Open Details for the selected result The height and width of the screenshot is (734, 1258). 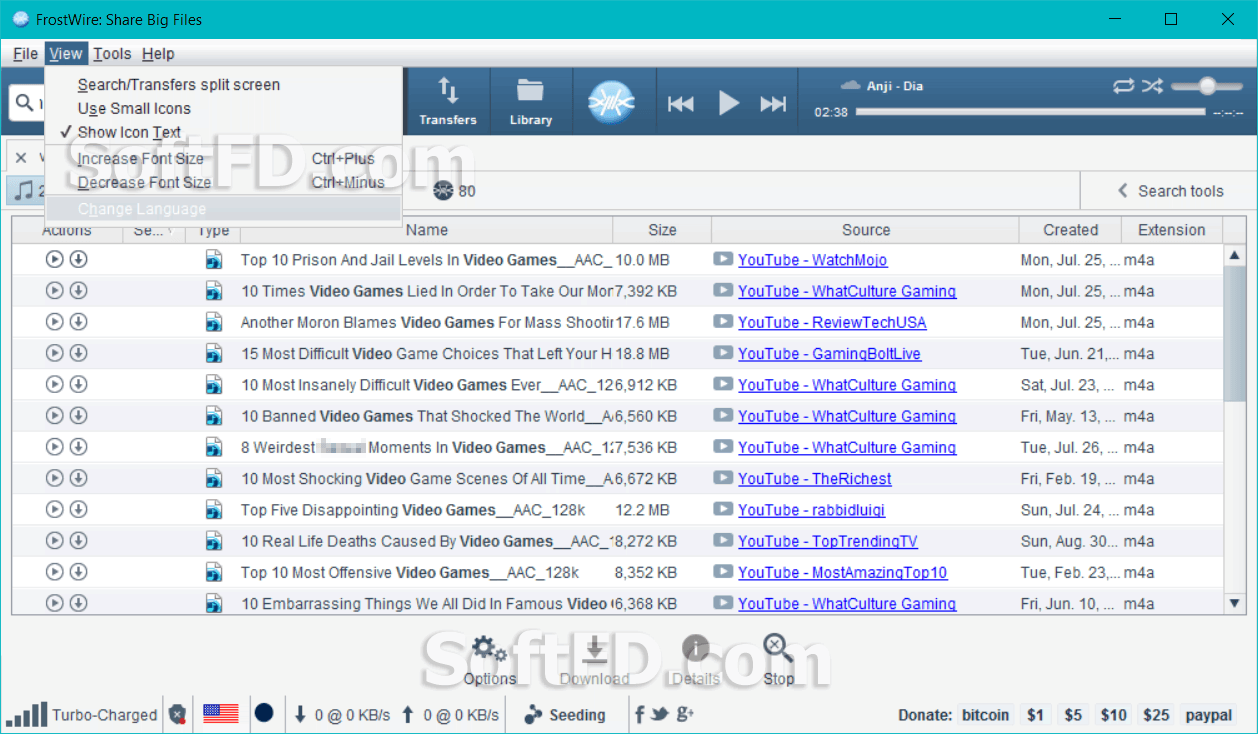coord(696,660)
